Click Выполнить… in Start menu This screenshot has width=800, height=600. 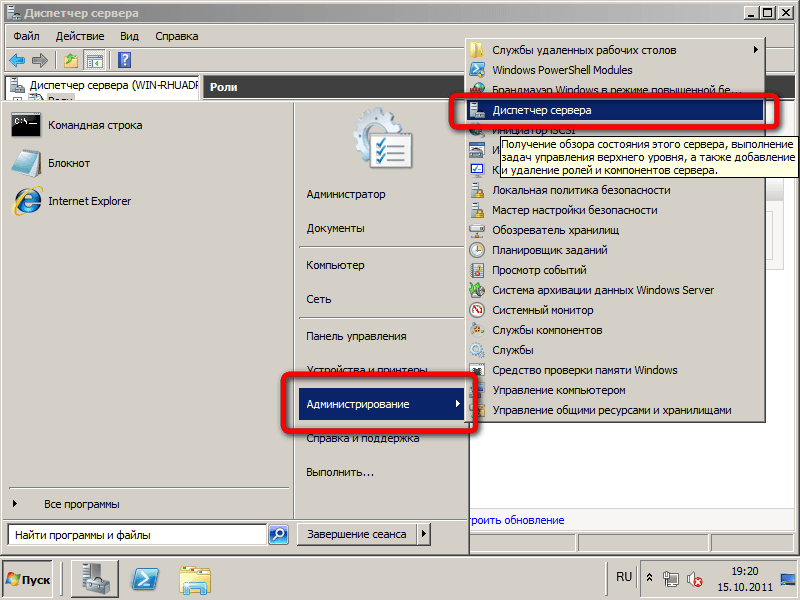point(340,472)
